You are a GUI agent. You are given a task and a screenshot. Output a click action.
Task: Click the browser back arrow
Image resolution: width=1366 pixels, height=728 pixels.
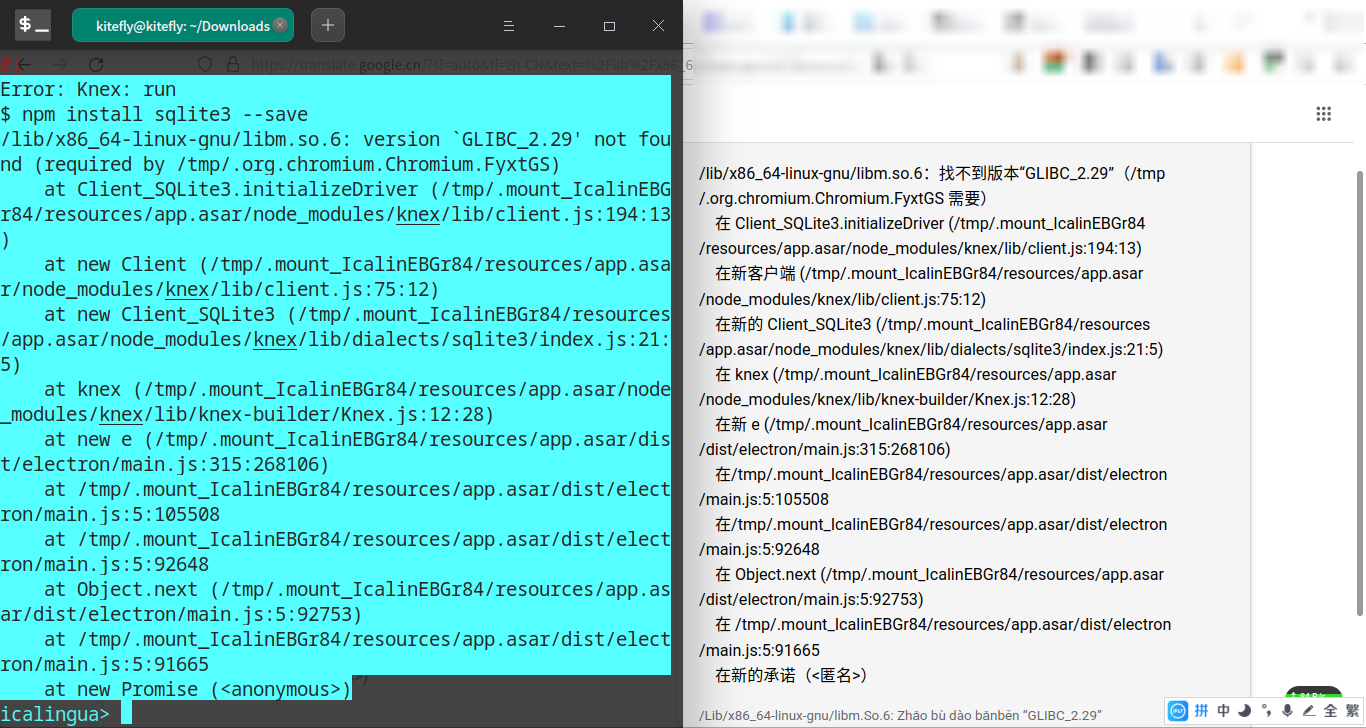[x=25, y=65]
